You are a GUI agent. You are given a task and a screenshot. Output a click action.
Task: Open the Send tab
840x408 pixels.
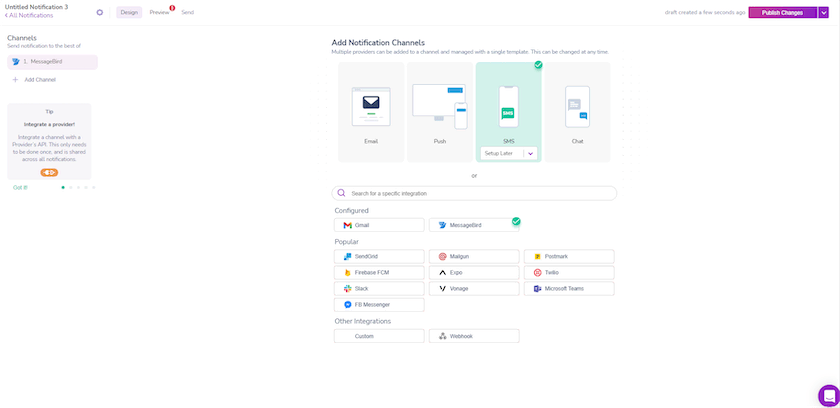pos(188,12)
